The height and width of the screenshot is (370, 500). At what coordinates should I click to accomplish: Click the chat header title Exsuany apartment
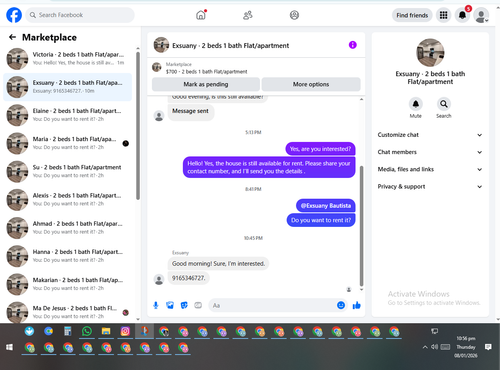[x=231, y=46]
